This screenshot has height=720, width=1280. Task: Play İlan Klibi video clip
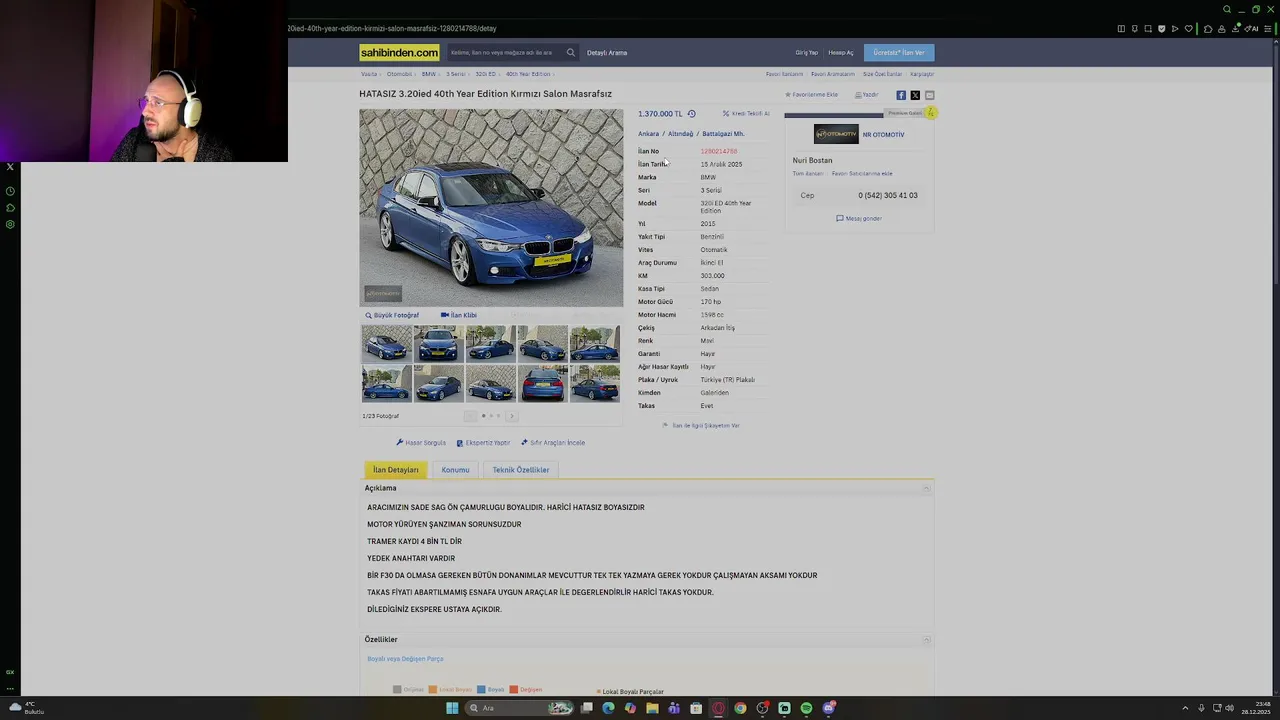459,315
